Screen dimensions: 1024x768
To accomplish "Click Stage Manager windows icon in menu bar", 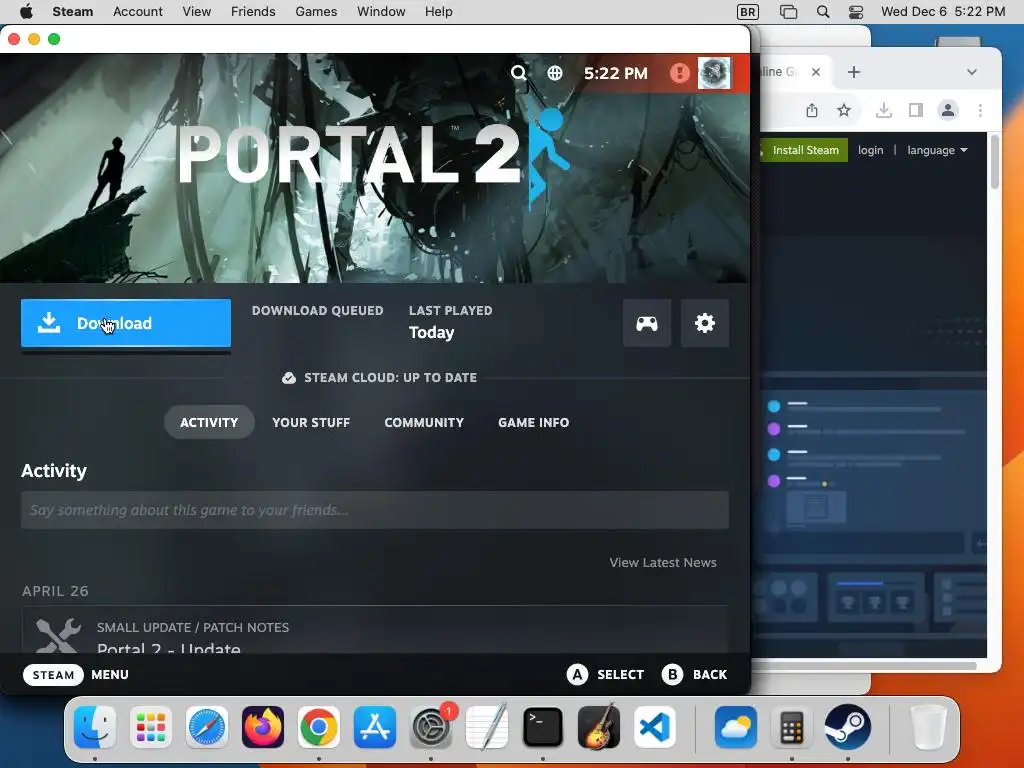I will (x=788, y=12).
